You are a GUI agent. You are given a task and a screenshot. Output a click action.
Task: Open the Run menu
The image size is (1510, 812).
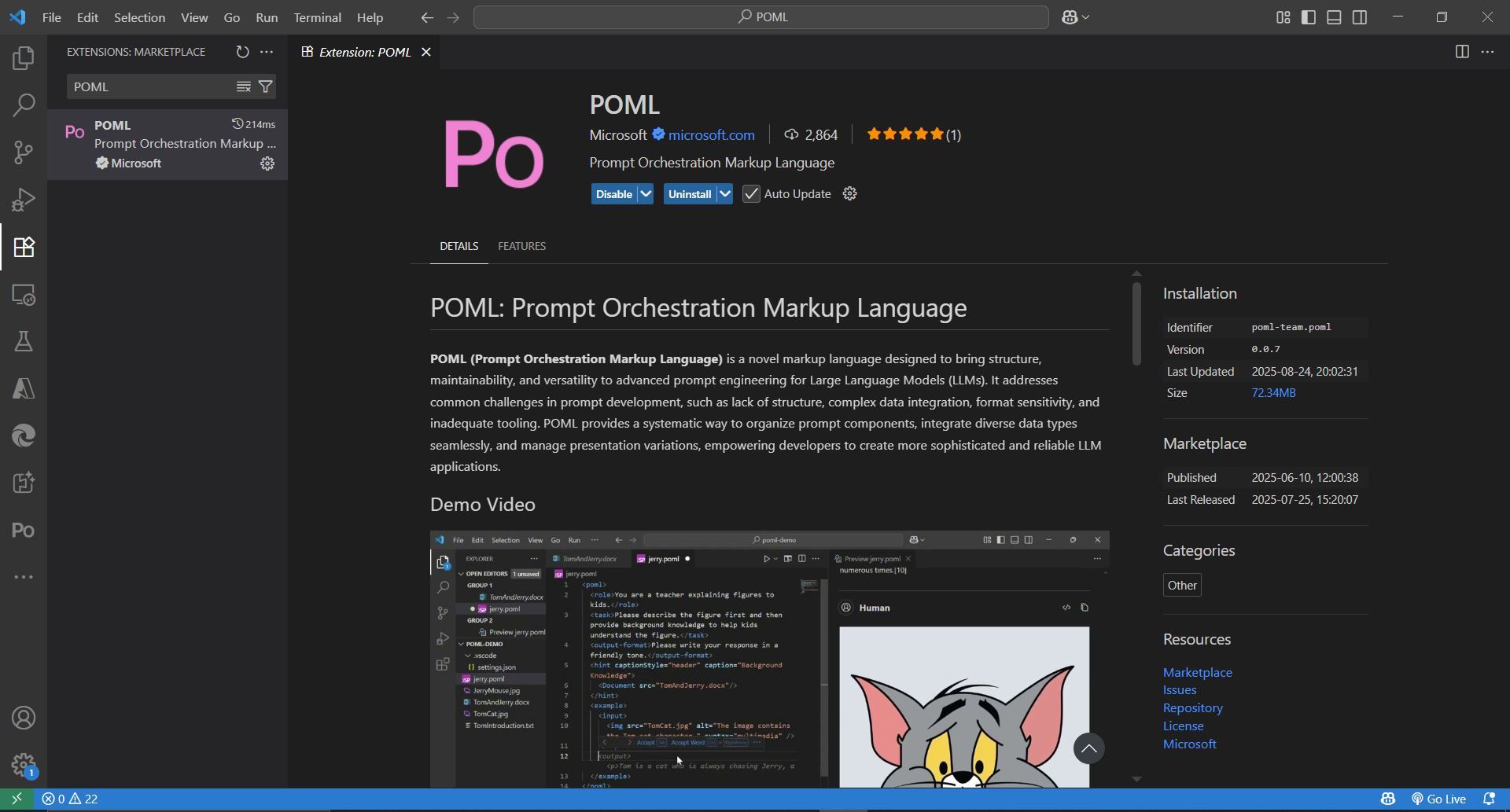tap(267, 17)
